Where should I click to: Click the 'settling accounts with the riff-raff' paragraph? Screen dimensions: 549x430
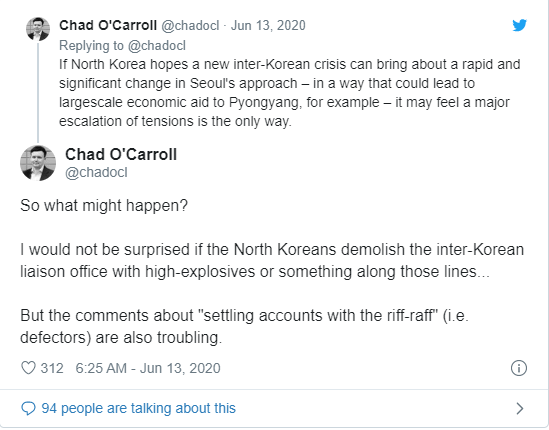pos(244,326)
